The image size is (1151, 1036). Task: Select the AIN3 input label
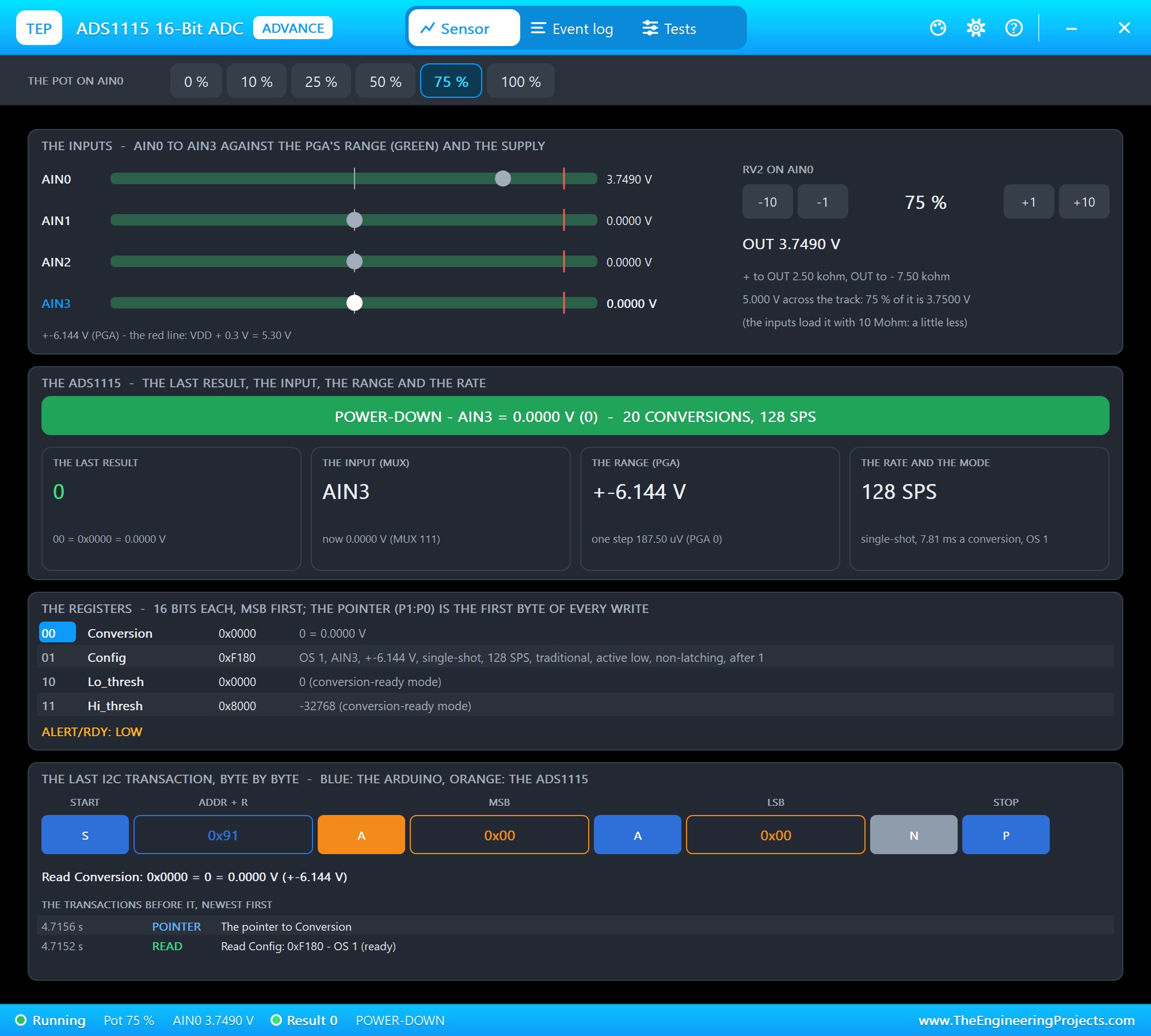tap(56, 303)
